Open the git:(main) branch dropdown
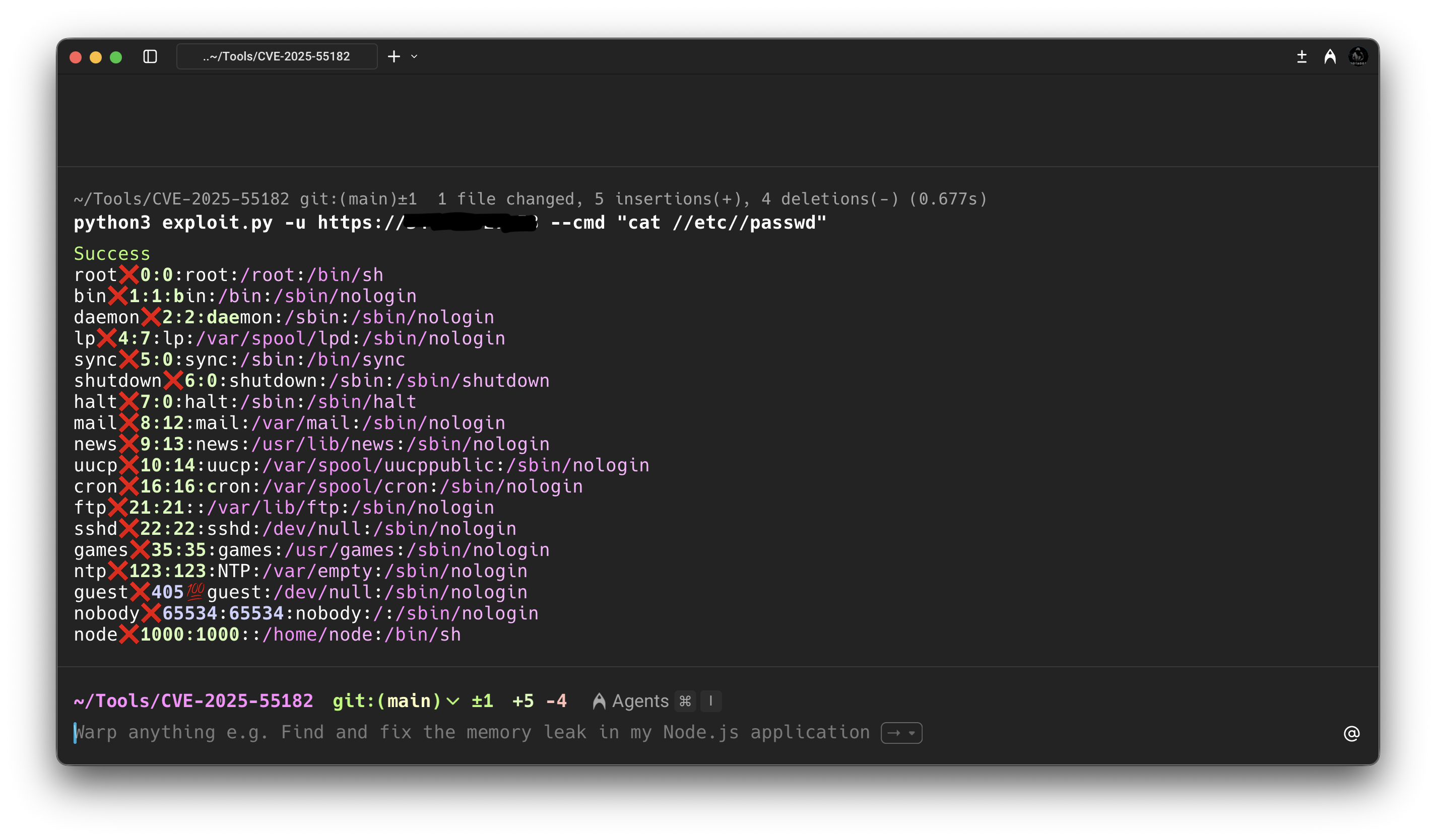The width and height of the screenshot is (1436, 840). 452,702
